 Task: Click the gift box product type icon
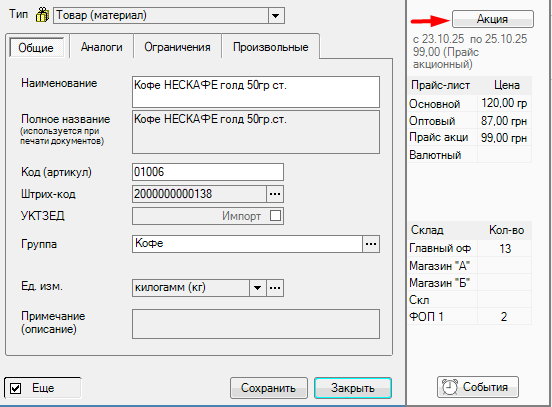pyautogui.click(x=42, y=15)
